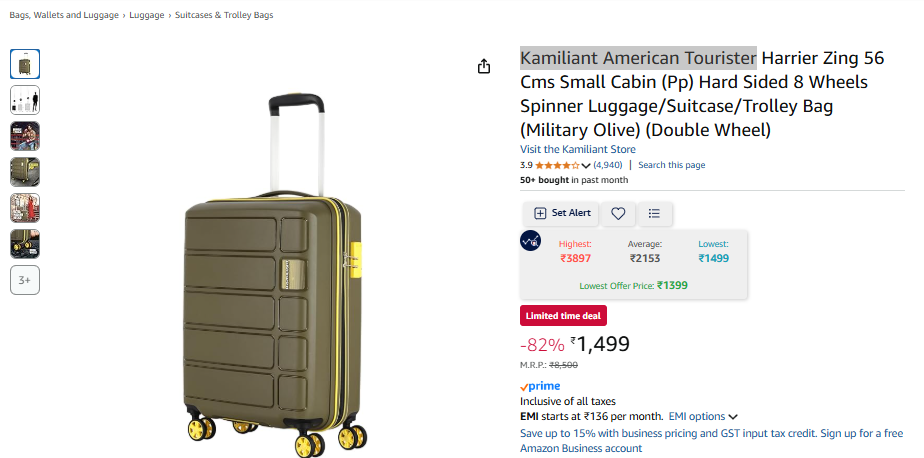The image size is (924, 458).
Task: Open the list icon beside heart button
Action: coord(654,213)
